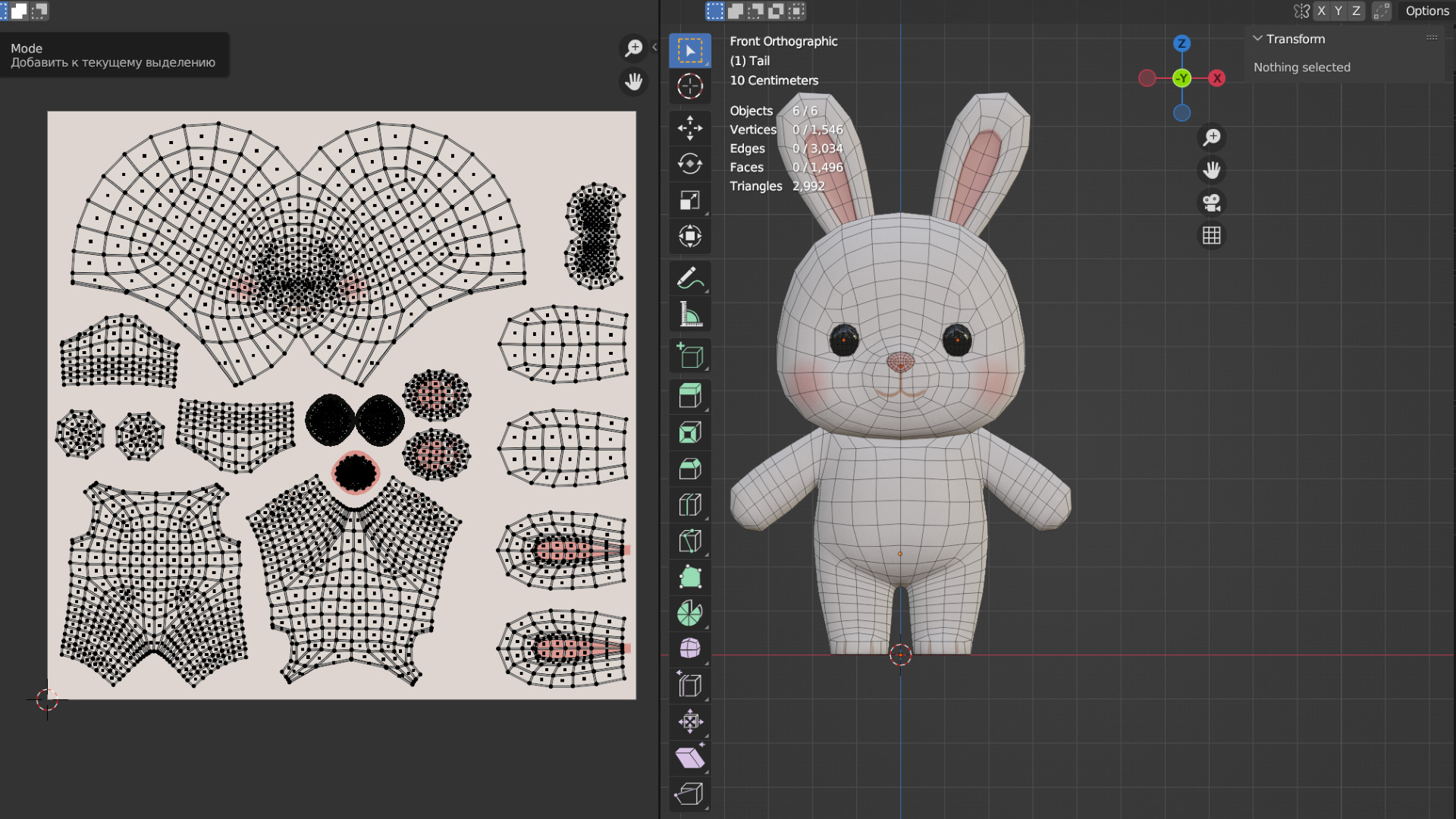This screenshot has height=819, width=1456.
Task: Set UV editor select mode to Extend
Action: (x=19, y=11)
